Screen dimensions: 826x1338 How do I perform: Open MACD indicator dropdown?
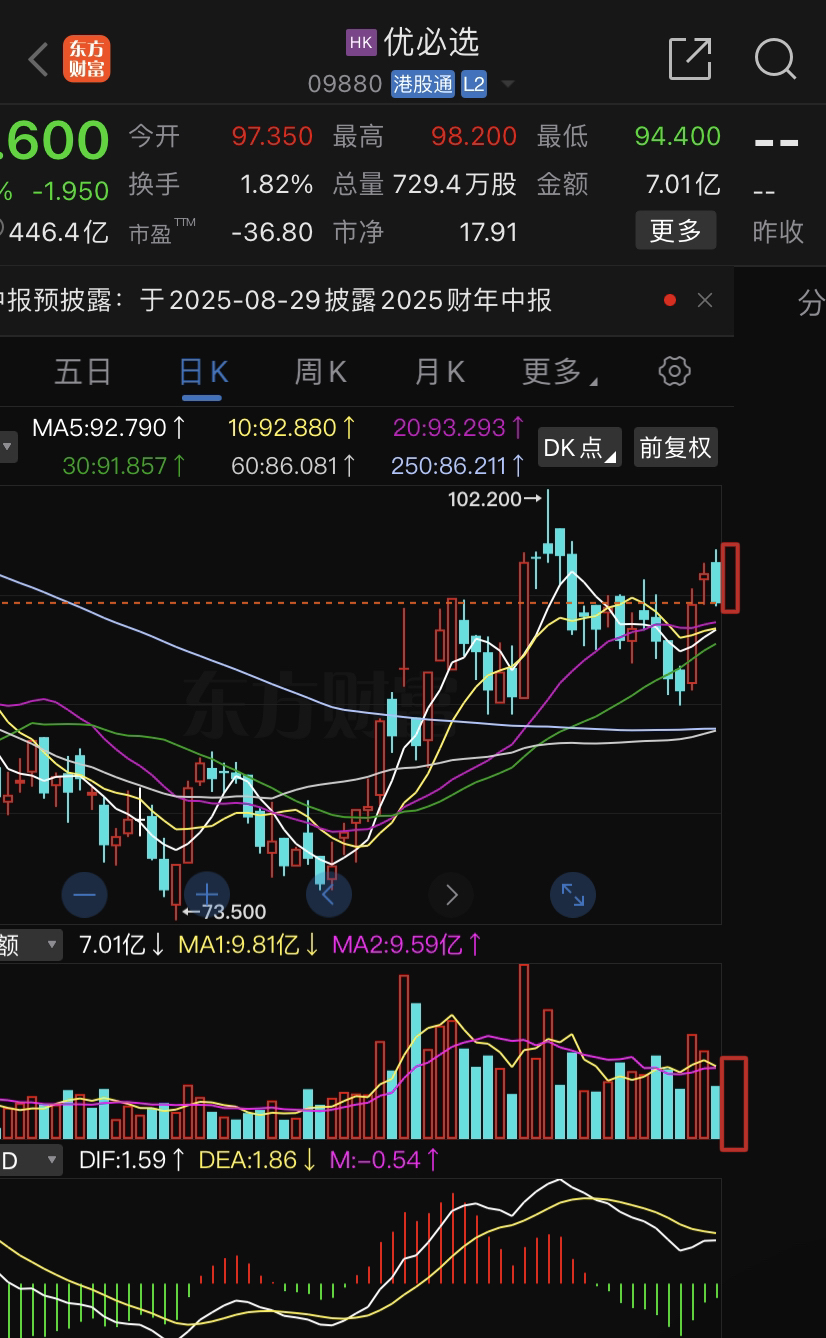[x=30, y=1160]
